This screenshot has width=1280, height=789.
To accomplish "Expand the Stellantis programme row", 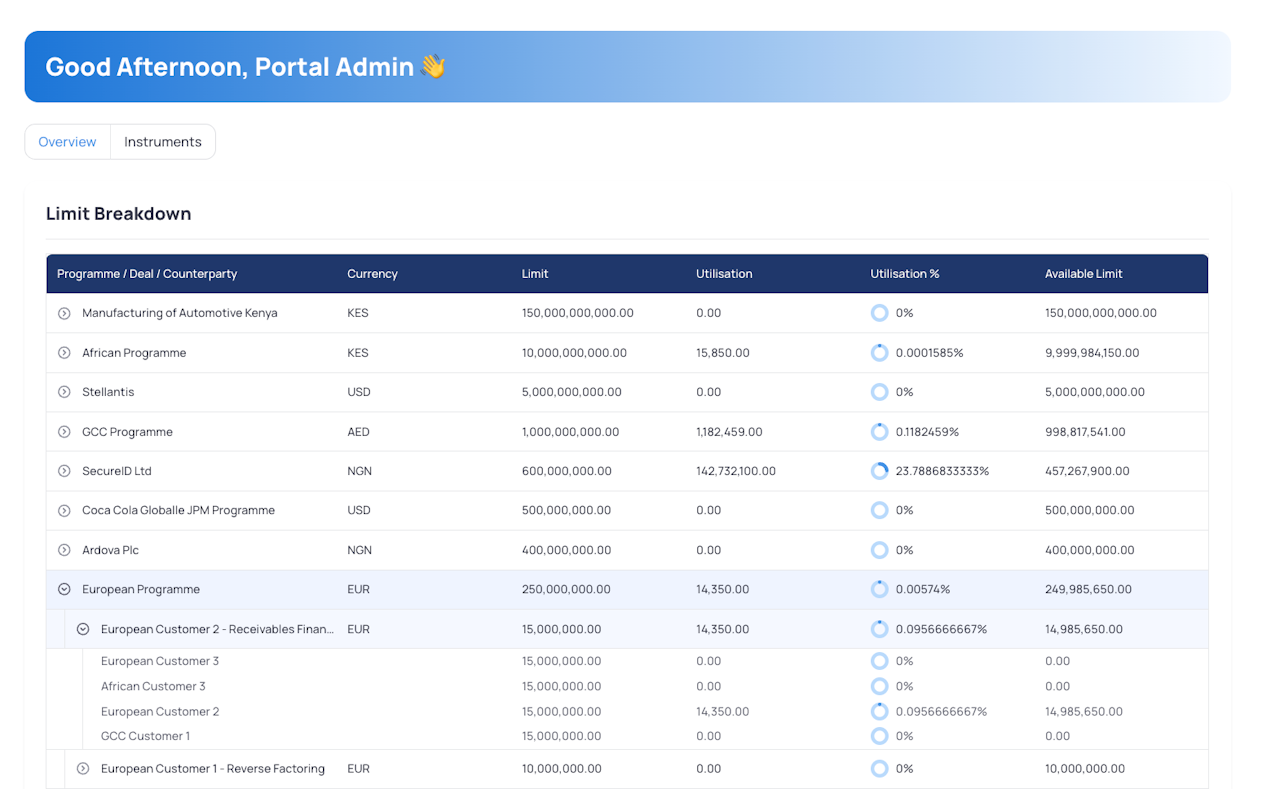I will click(x=64, y=392).
